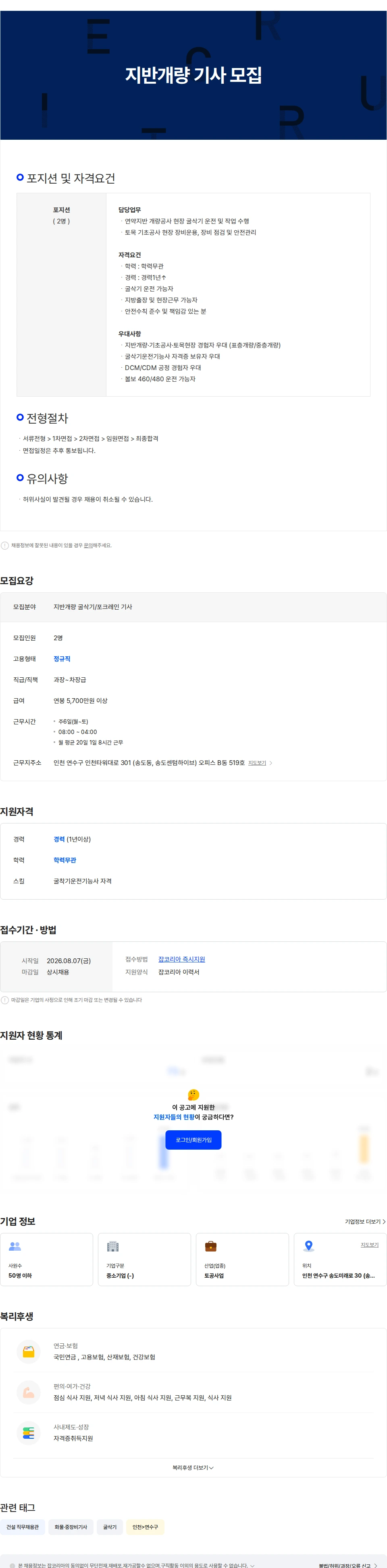This screenshot has height=1568, width=387.
Task: Click the 기업구분 building icon
Action: pyautogui.click(x=113, y=1246)
